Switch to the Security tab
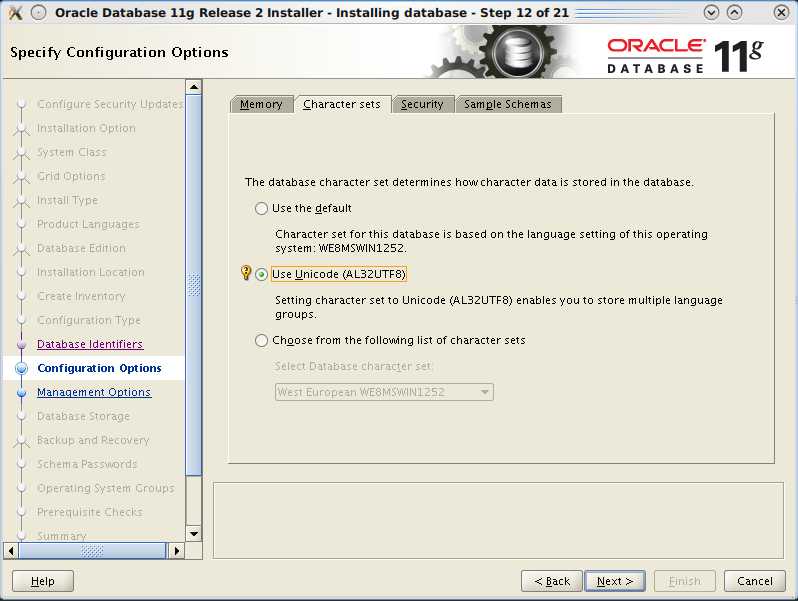This screenshot has height=601, width=798. pos(422,104)
